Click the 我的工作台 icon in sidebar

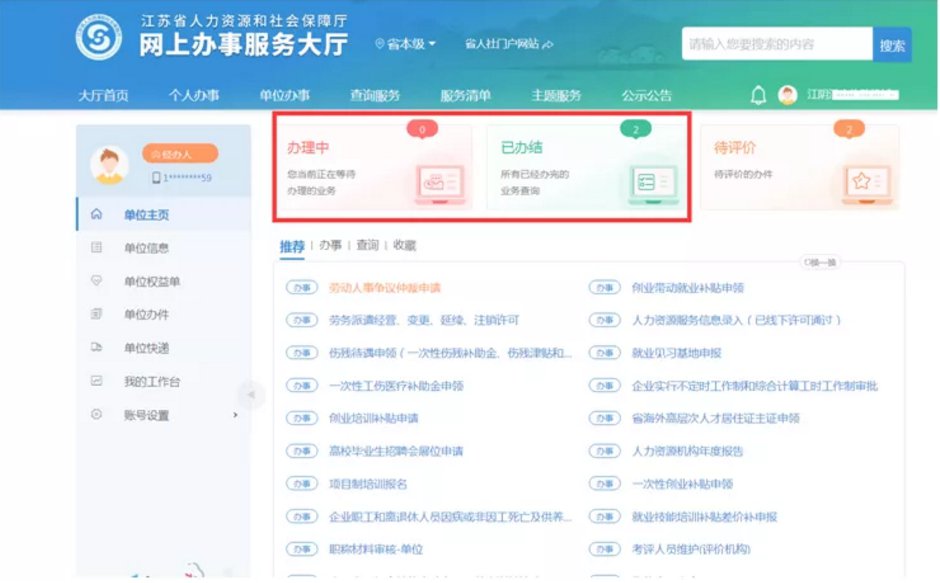click(97, 381)
